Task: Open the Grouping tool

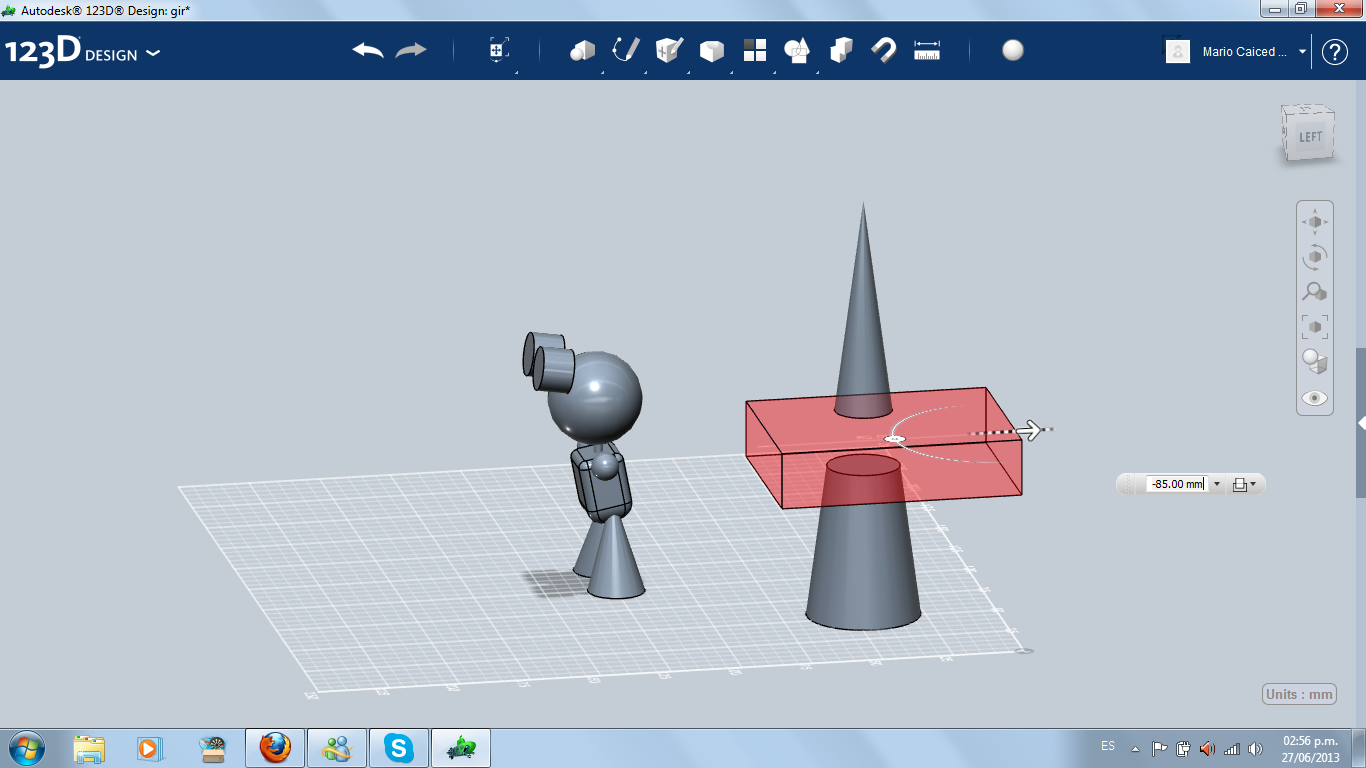Action: click(797, 50)
